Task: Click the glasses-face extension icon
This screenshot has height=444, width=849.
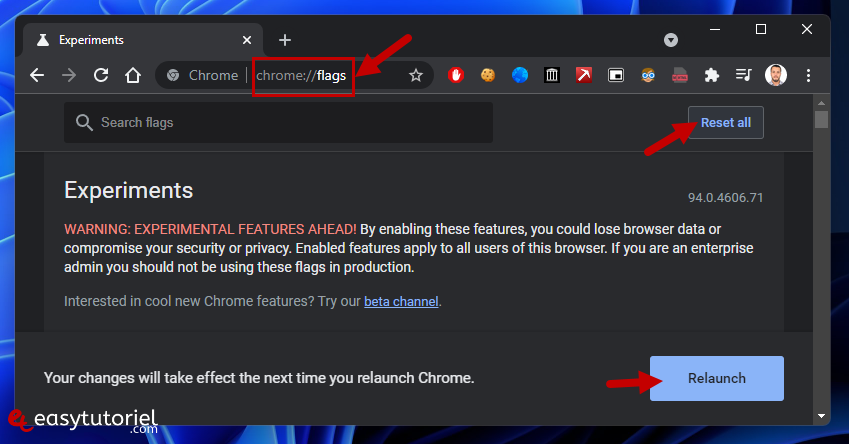Action: pyautogui.click(x=648, y=75)
